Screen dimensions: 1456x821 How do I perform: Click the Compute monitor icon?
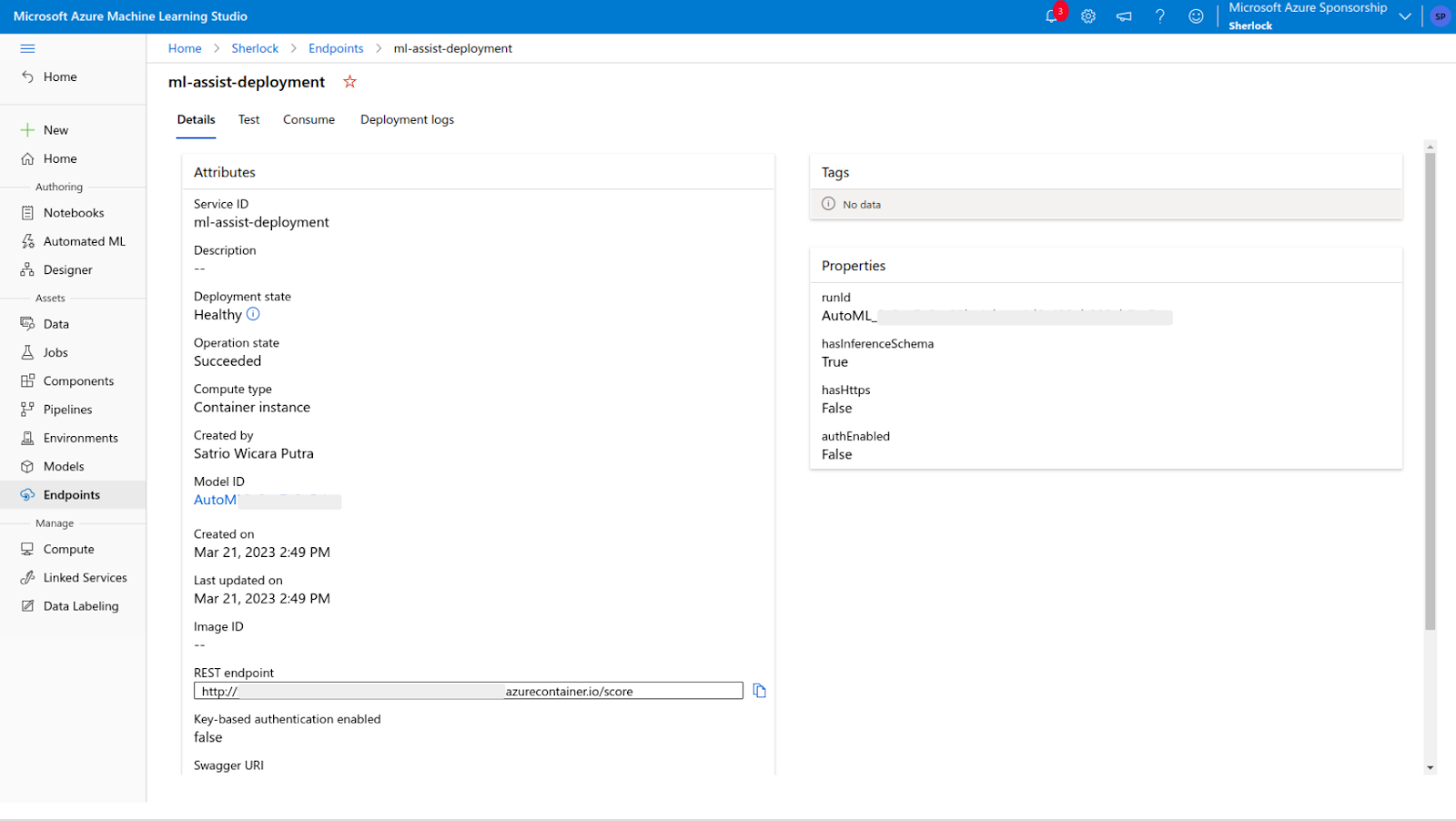(27, 549)
